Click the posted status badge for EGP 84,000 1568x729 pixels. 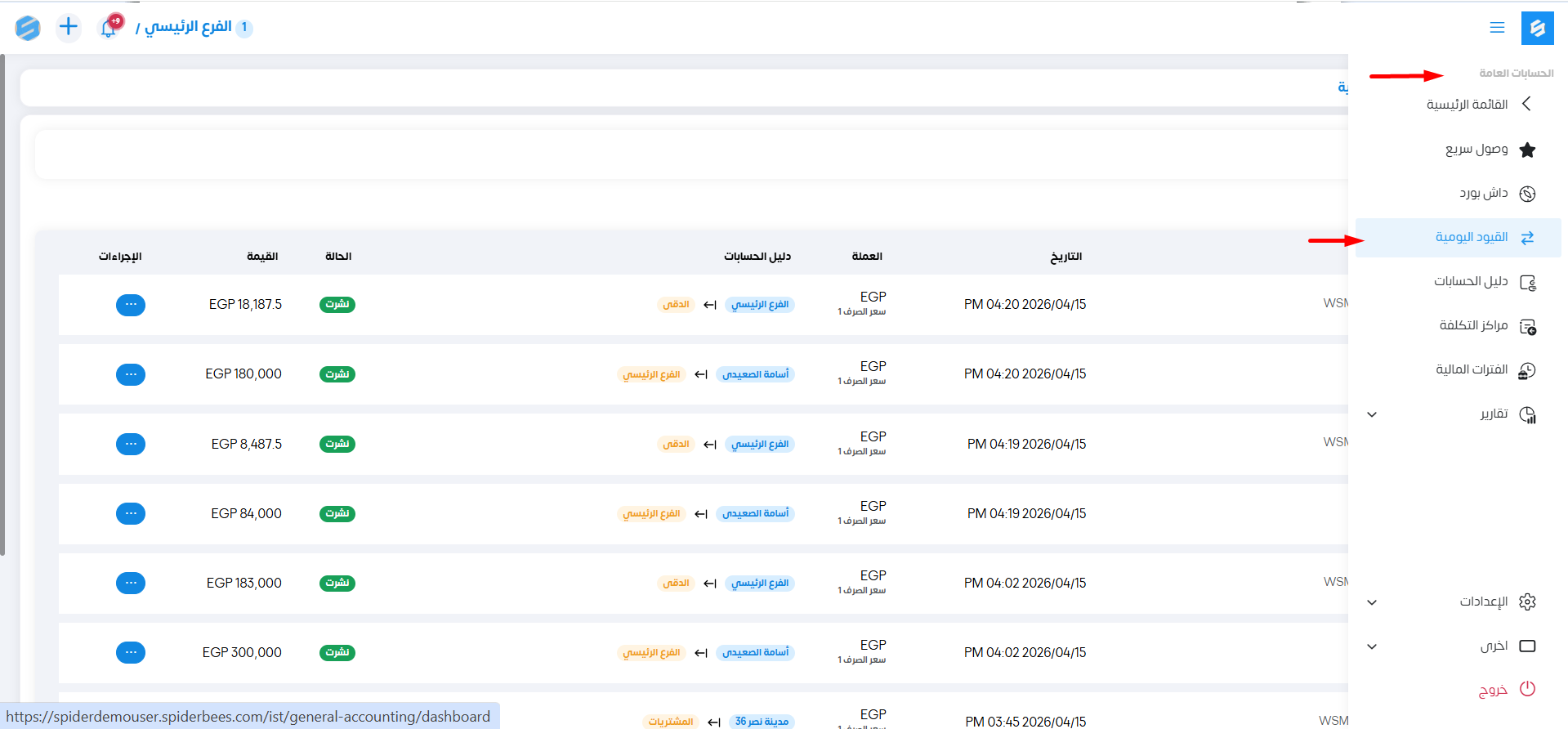[x=337, y=514]
